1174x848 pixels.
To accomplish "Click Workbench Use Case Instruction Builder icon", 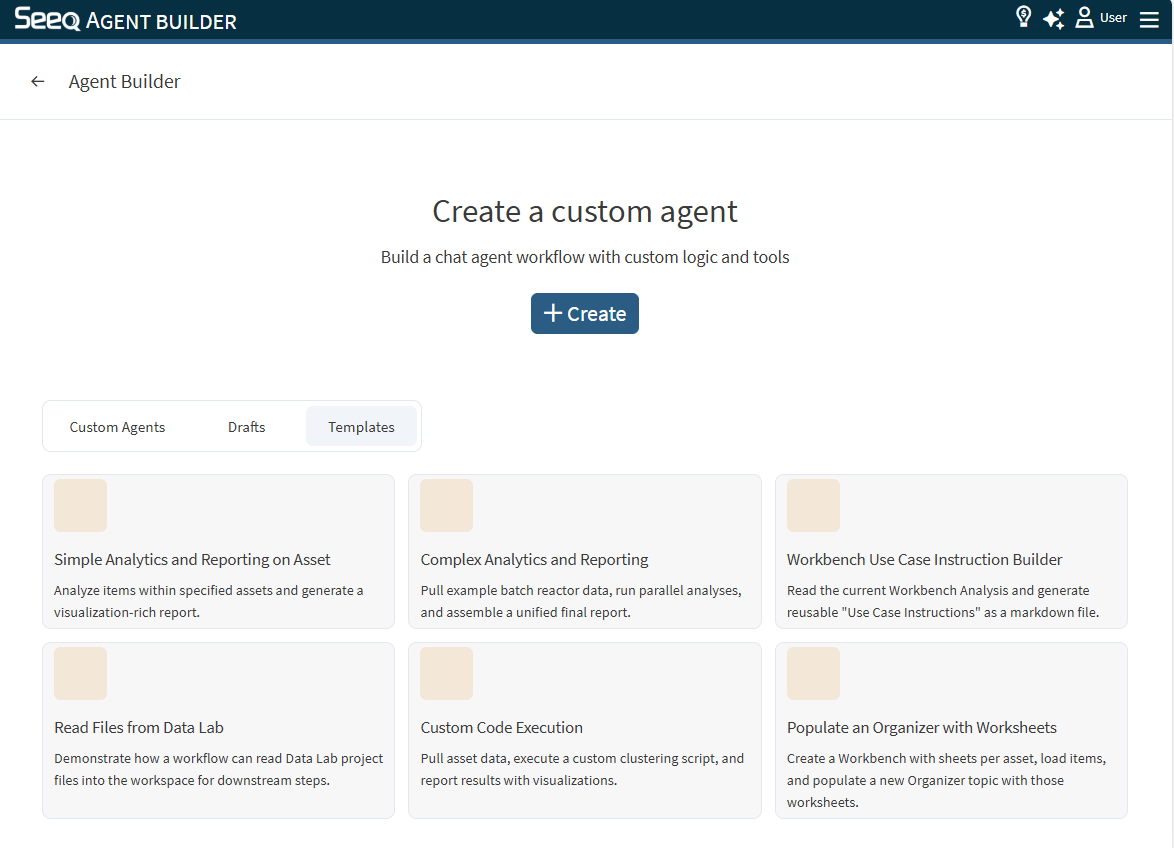I will 813,505.
